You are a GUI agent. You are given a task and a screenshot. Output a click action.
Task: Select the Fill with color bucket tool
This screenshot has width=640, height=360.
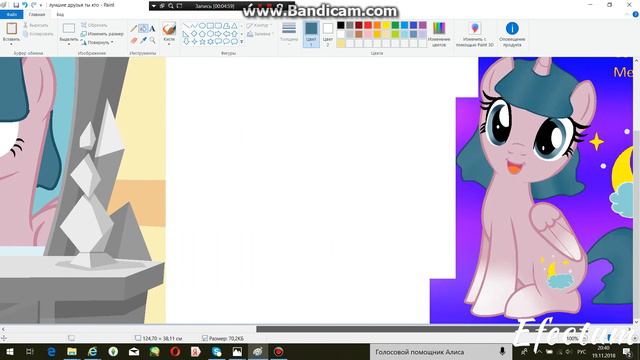(x=143, y=29)
